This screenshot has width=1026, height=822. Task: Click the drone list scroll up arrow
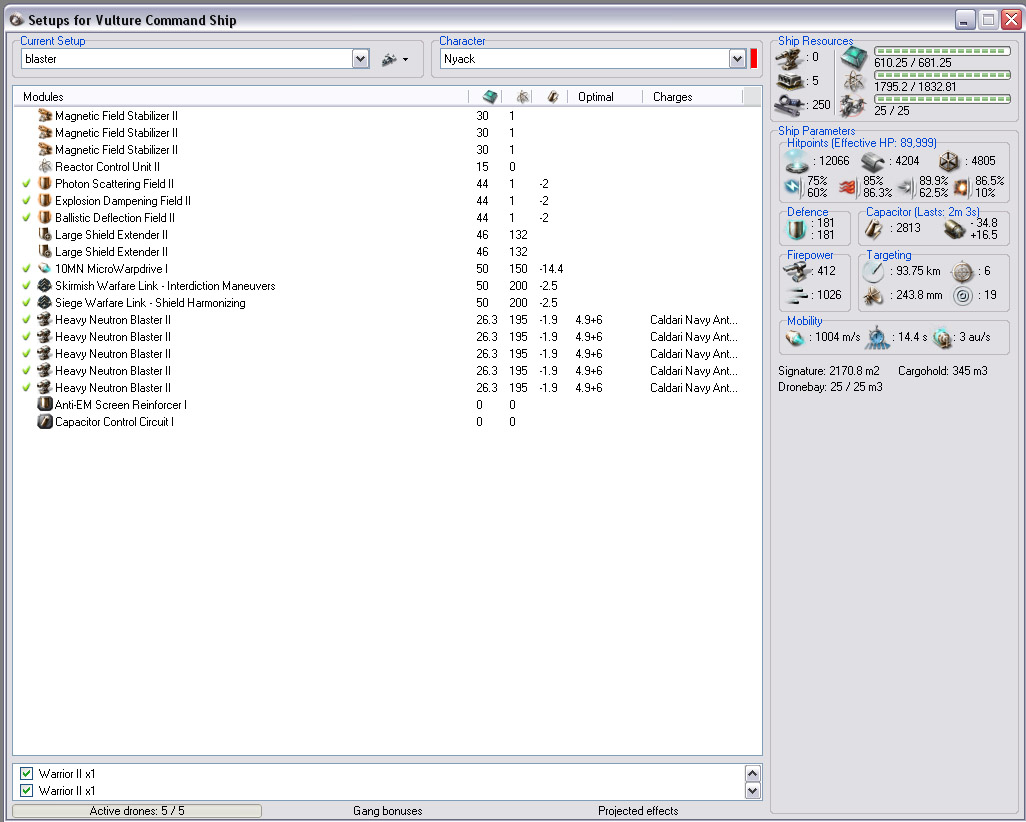pos(752,774)
